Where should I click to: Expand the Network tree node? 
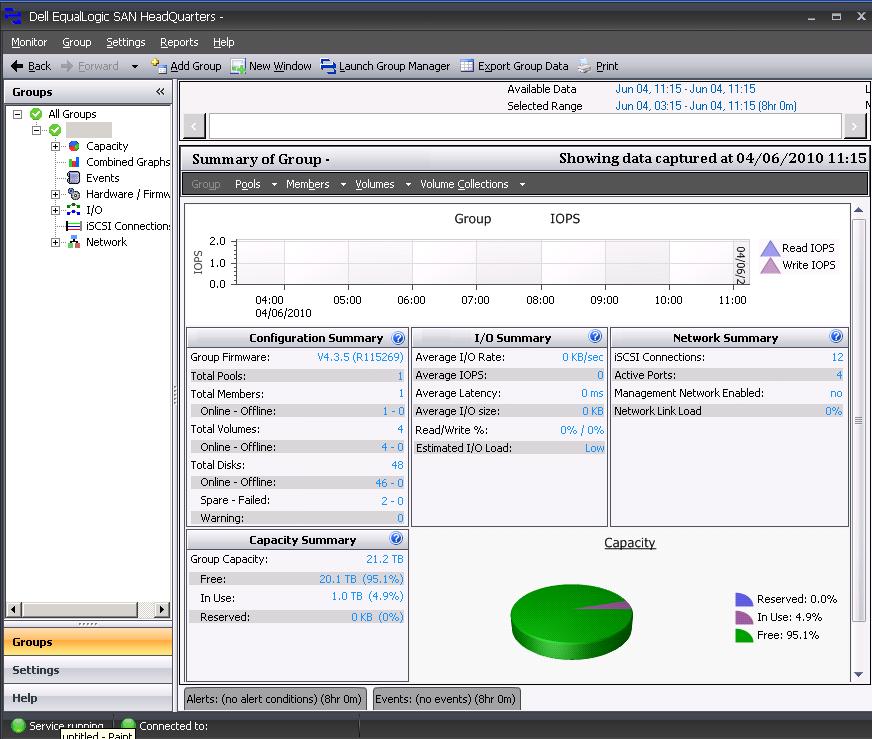(55, 242)
